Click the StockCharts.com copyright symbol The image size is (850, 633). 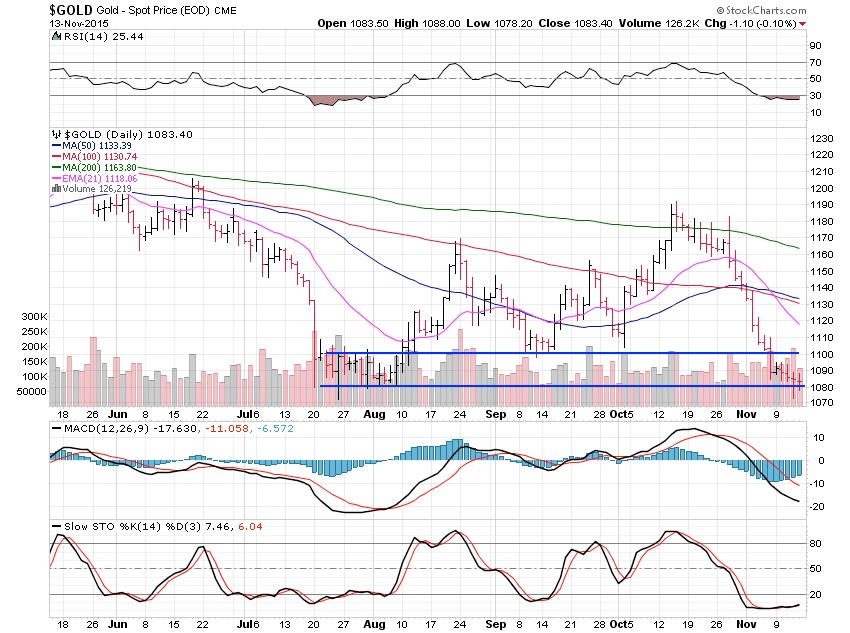pyautogui.click(x=720, y=10)
